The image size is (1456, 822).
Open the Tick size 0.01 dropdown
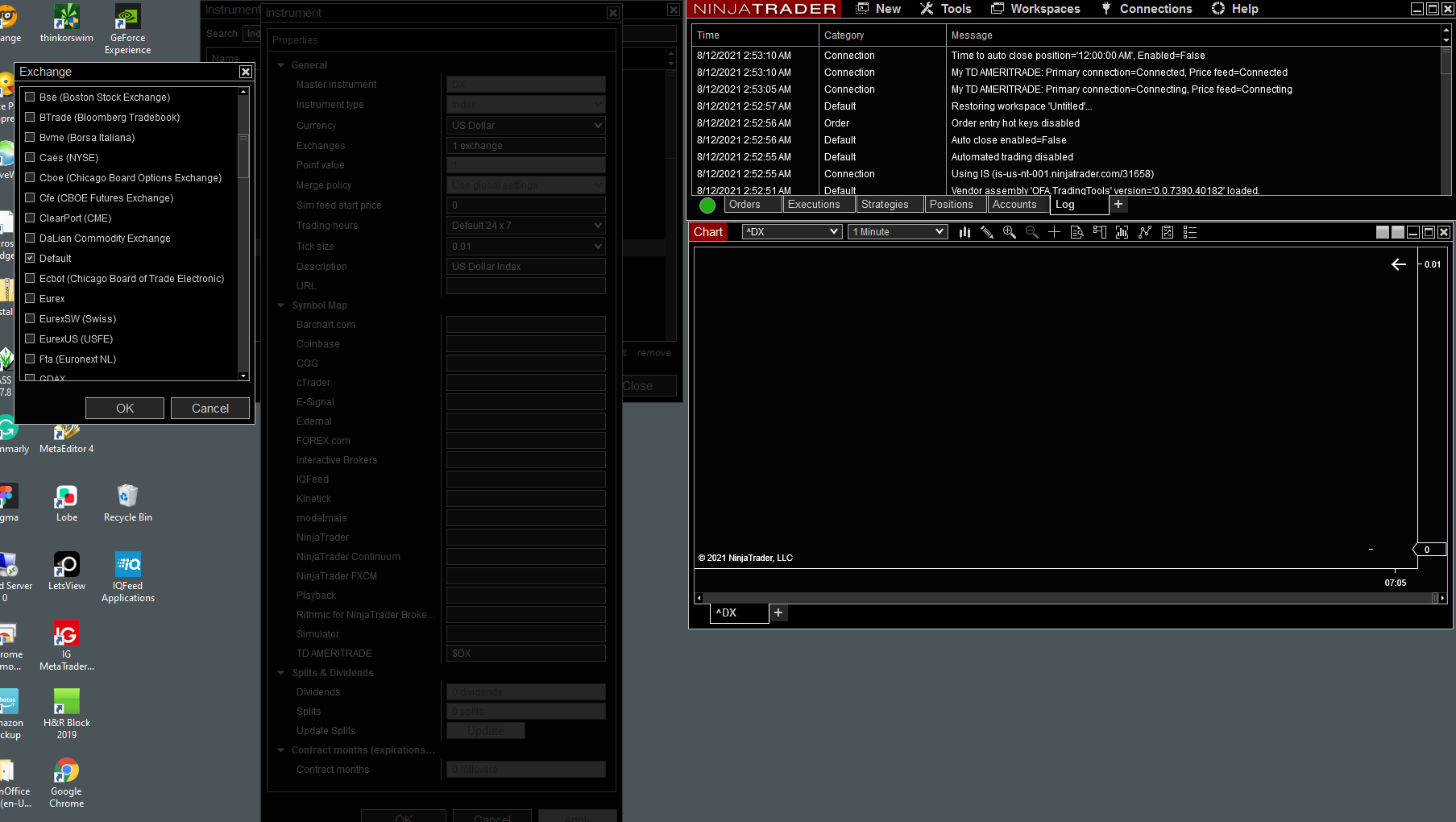point(526,247)
